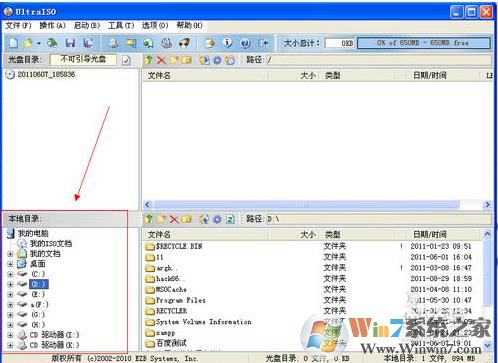Expand the CD 驱动器 (I:) node

click(10, 335)
